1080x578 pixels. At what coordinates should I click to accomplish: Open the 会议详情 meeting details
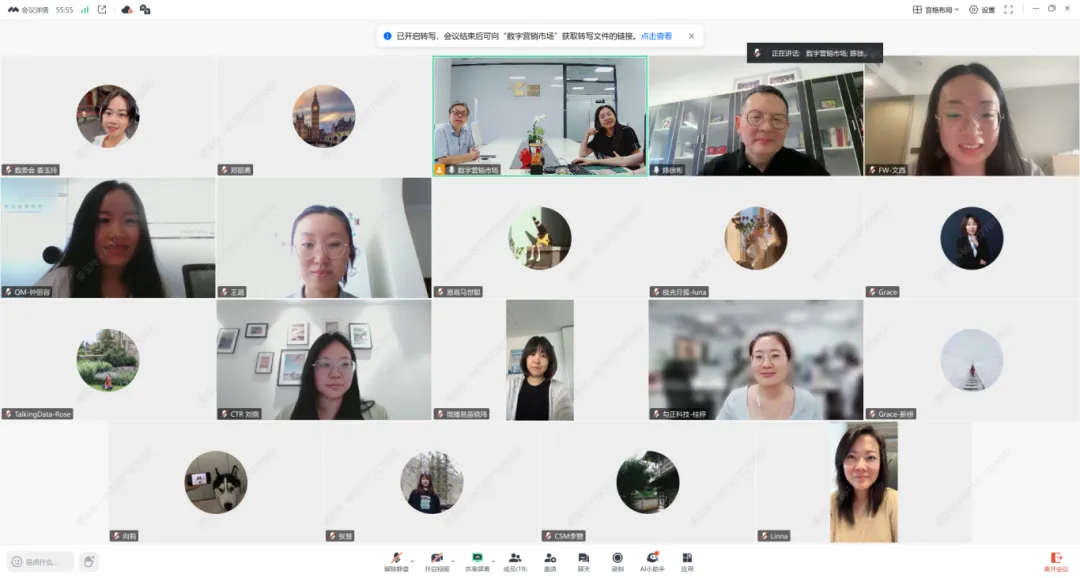point(28,10)
